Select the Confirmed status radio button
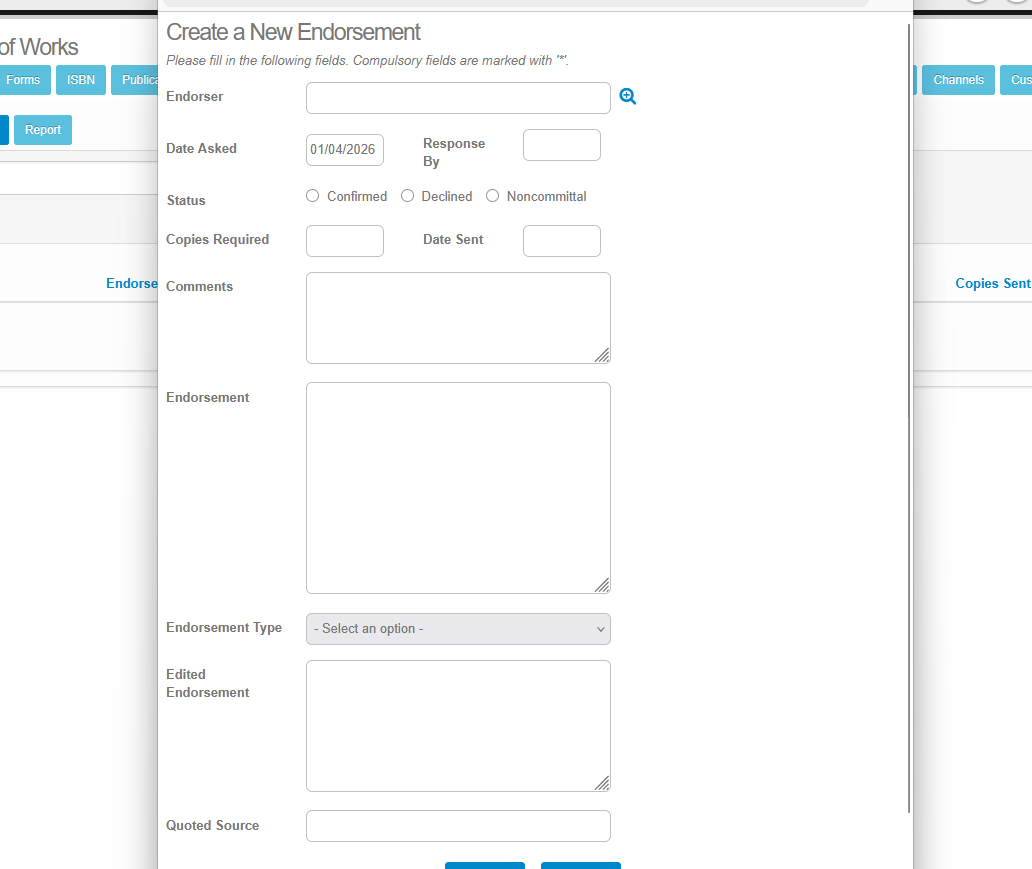 coord(313,196)
